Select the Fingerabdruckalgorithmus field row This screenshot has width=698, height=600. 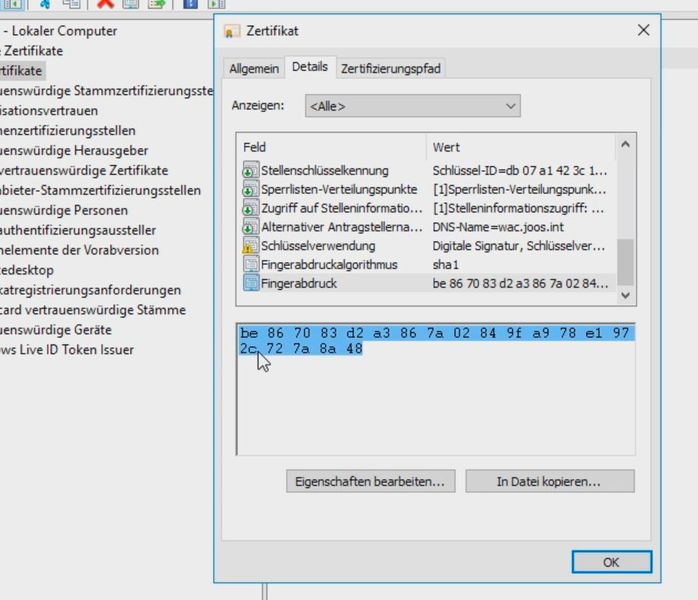[426, 264]
